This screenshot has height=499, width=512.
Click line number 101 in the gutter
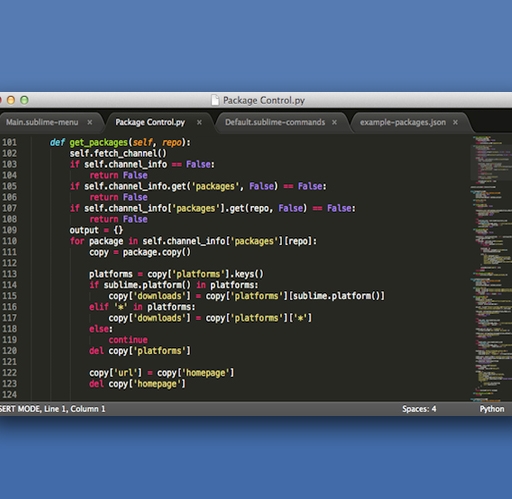tap(9, 142)
